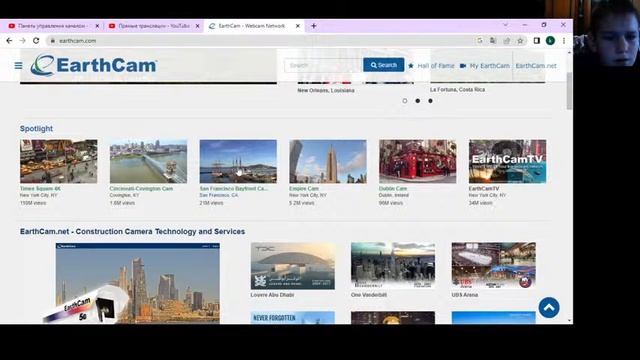Click the EarthCam logo
This screenshot has height=360, width=640.
click(94, 65)
